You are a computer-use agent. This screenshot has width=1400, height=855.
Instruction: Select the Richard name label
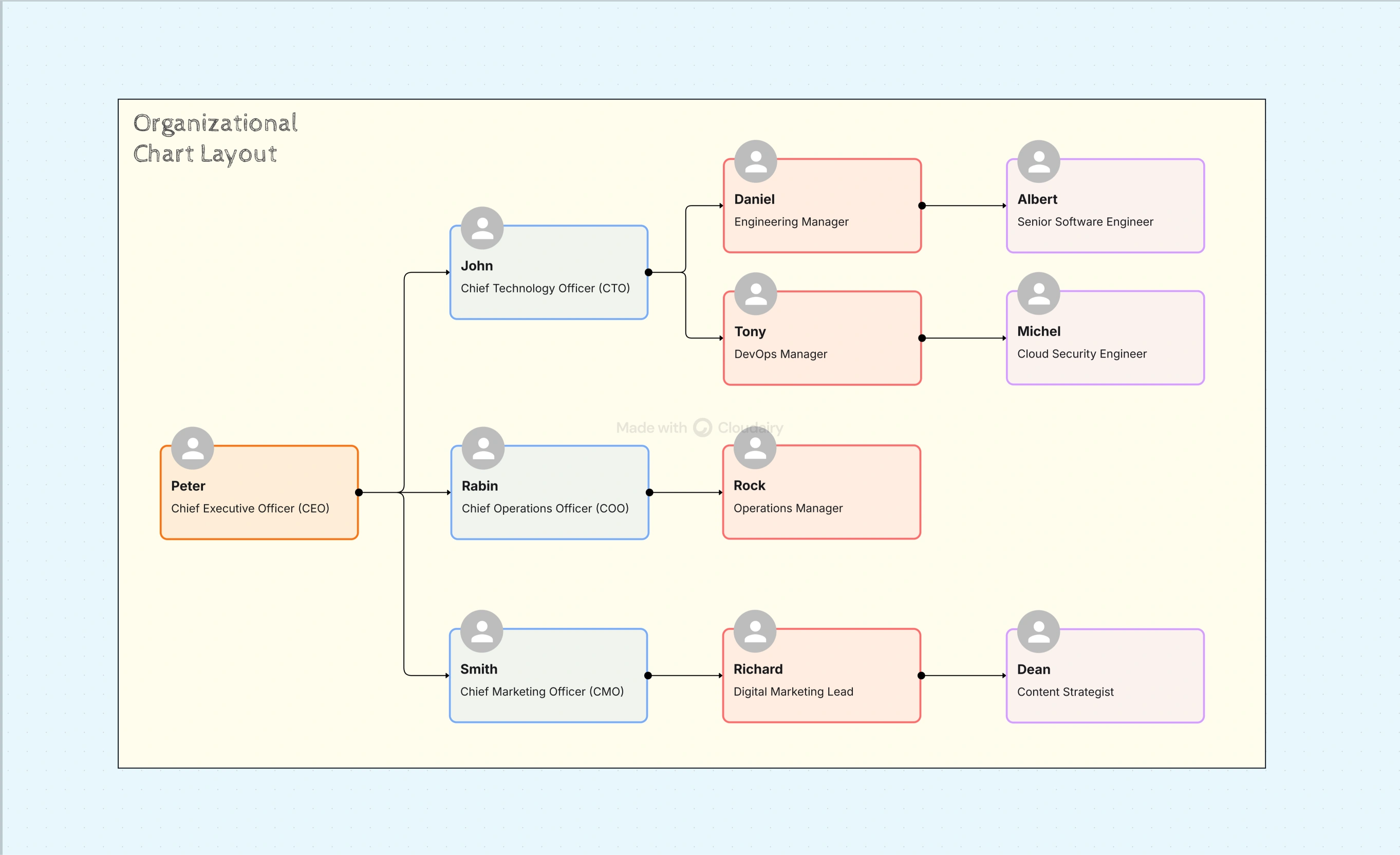pos(758,669)
